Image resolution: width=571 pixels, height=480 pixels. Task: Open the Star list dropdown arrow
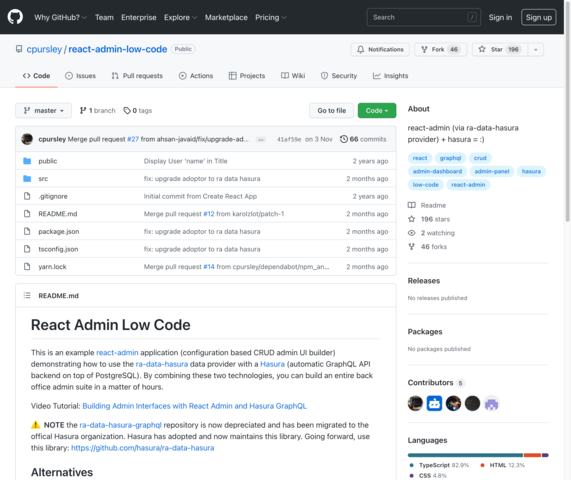(x=536, y=50)
